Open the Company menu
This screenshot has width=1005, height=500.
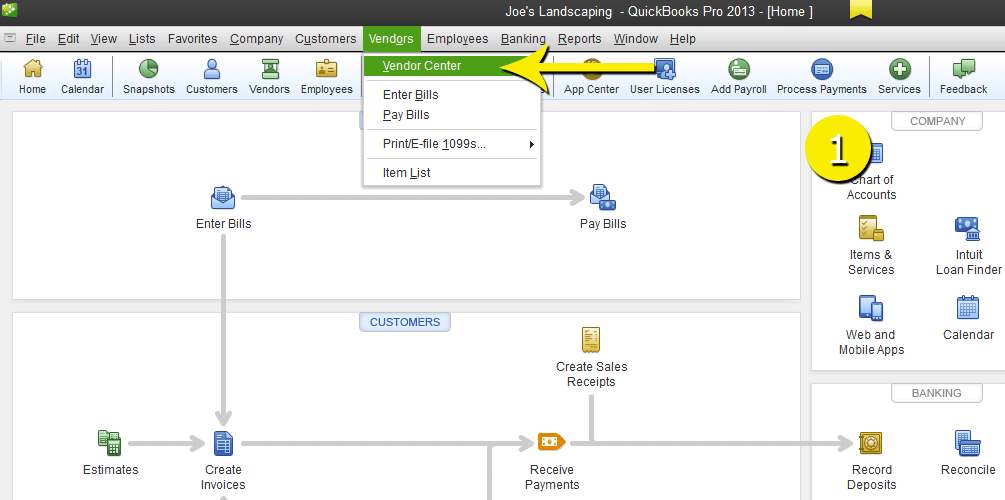click(256, 39)
